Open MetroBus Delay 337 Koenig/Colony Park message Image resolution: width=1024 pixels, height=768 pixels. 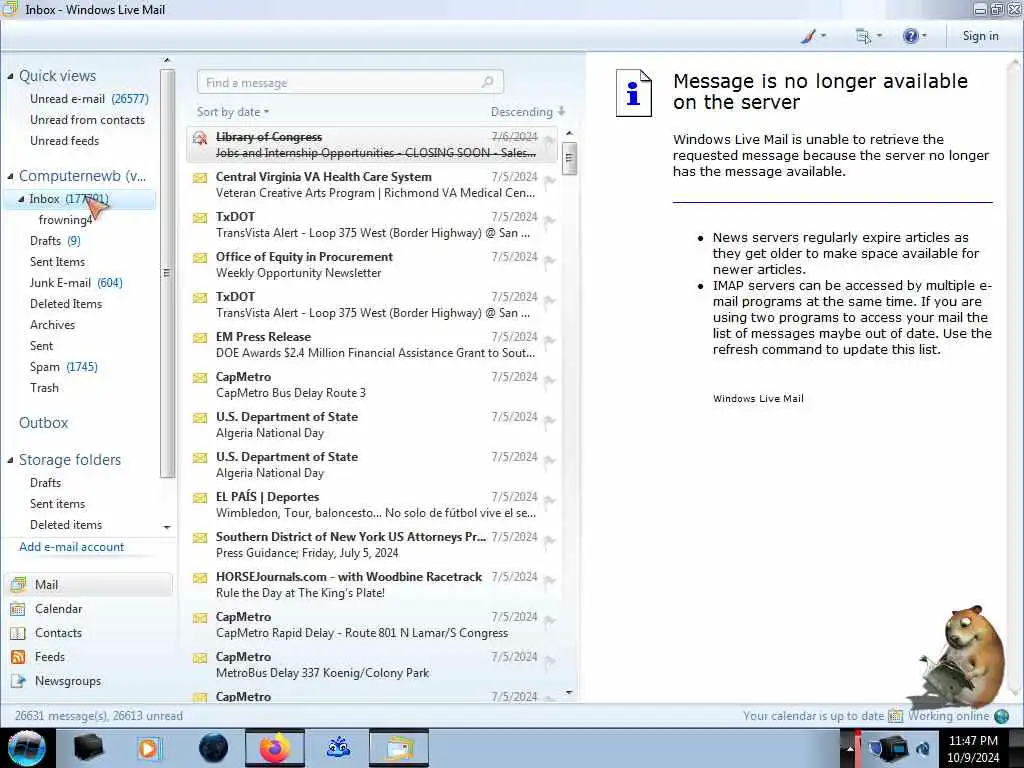pyautogui.click(x=372, y=665)
